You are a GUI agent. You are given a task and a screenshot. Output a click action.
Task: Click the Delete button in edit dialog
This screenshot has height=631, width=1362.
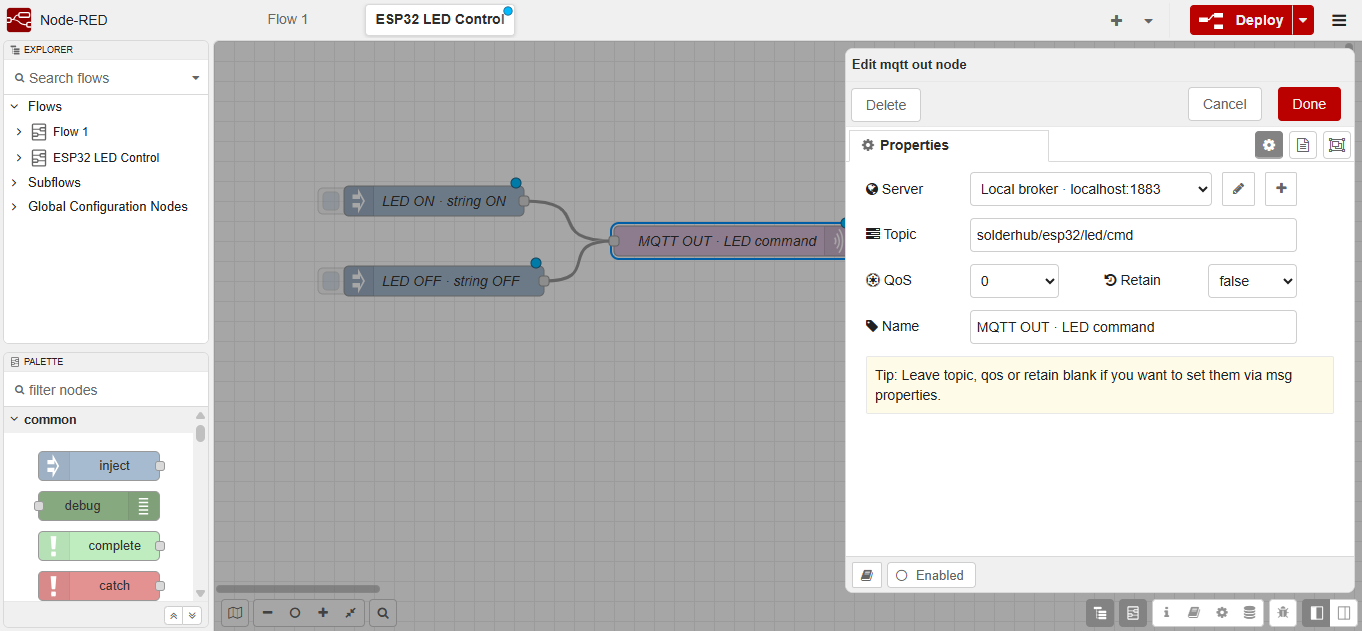pos(886,105)
